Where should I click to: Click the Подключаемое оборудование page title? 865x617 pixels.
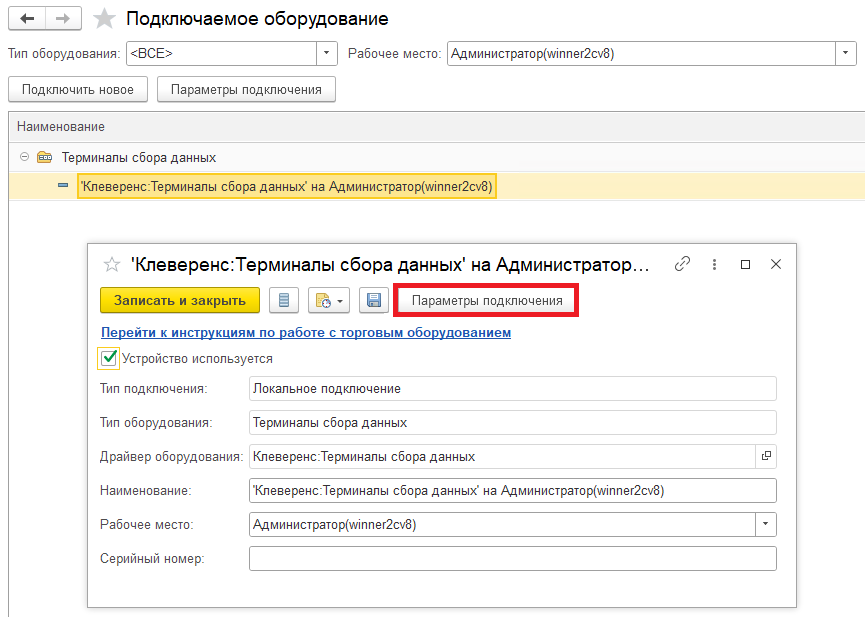(x=257, y=19)
